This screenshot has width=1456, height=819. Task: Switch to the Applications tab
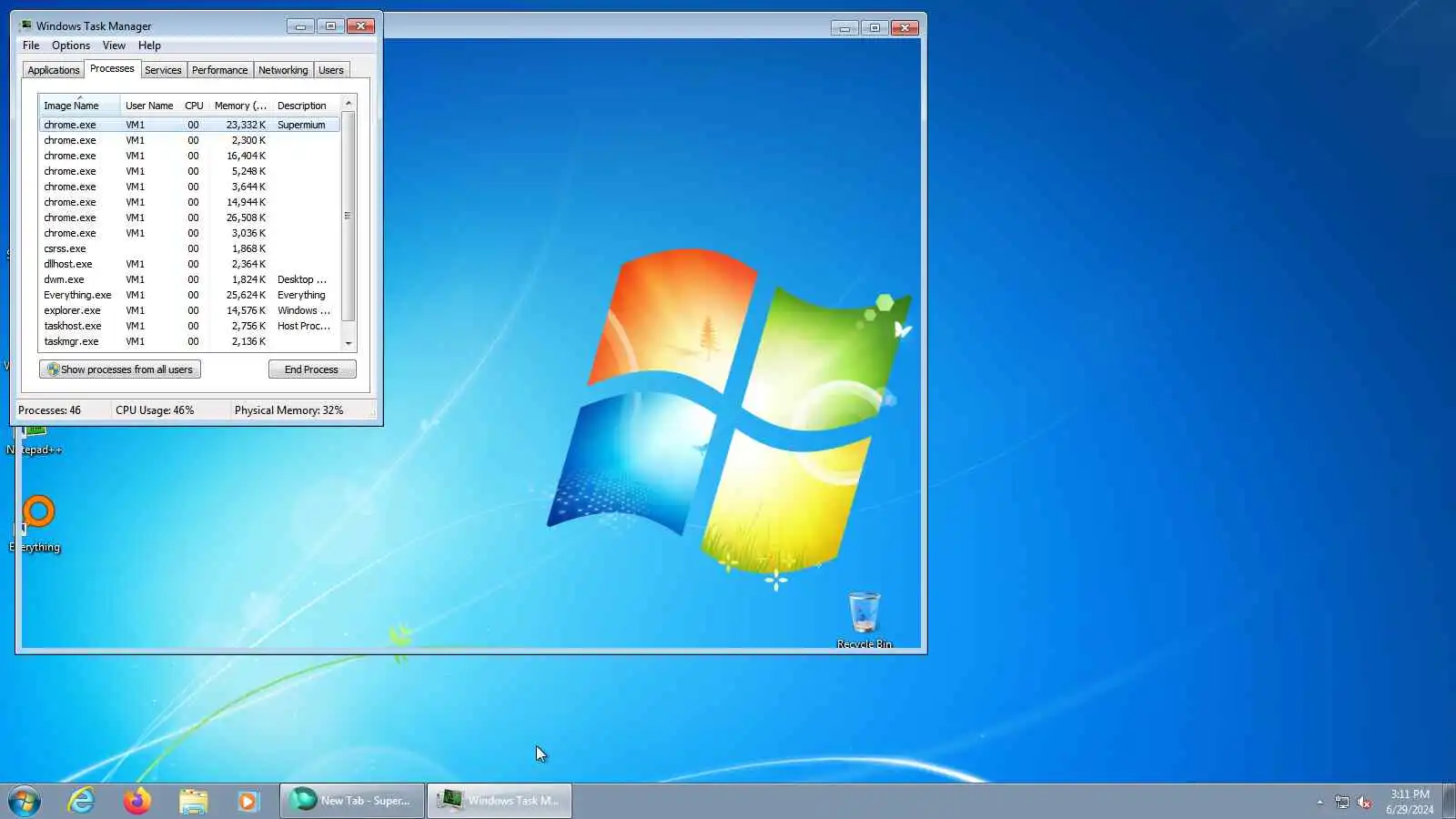click(54, 70)
